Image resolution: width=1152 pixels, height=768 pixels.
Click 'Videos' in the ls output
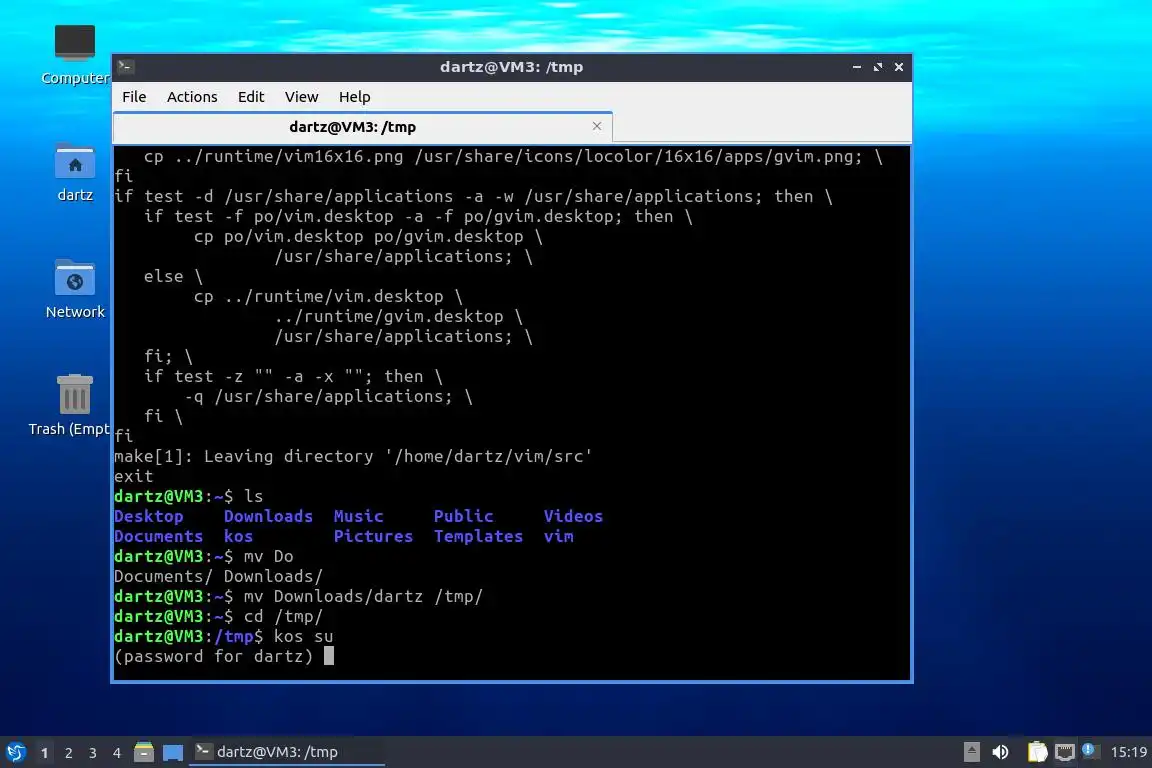click(x=573, y=517)
